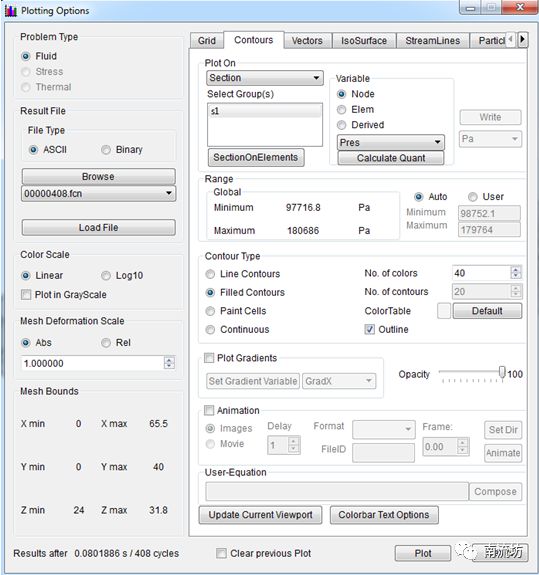
Task: Click the ColorTable swatch box
Action: [444, 311]
